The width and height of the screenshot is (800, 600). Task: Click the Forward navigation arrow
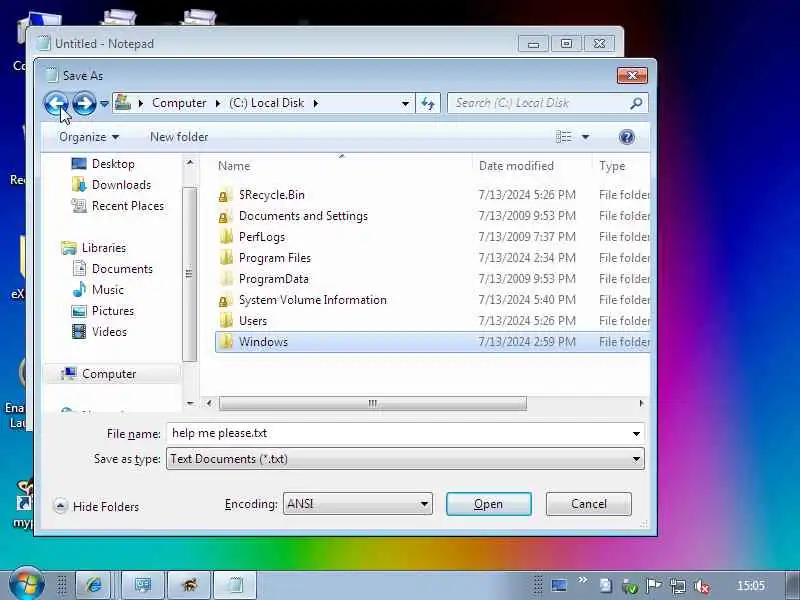click(x=84, y=104)
